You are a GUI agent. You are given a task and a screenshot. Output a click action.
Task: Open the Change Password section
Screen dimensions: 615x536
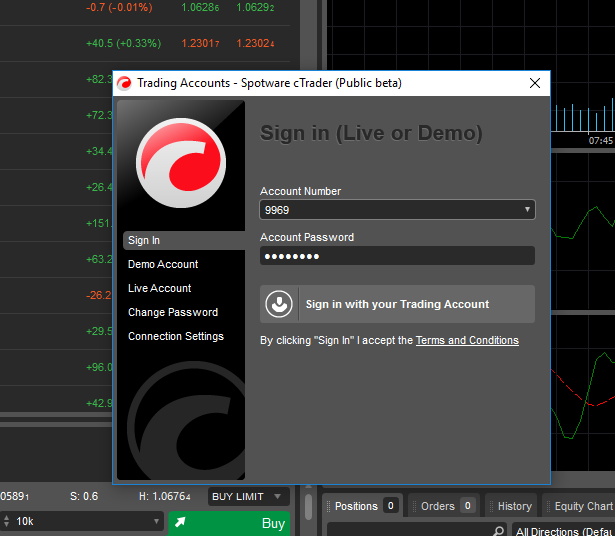tap(173, 312)
